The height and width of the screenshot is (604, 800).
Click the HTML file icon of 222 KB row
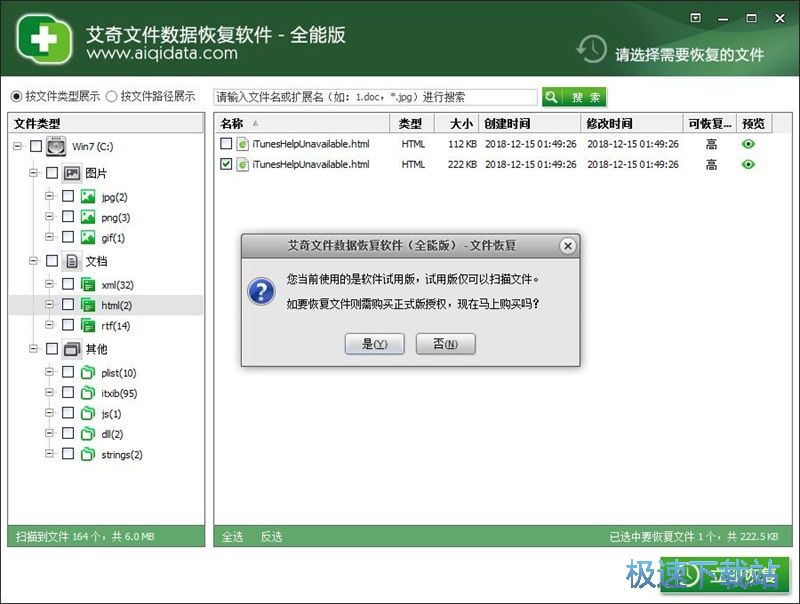[243, 164]
